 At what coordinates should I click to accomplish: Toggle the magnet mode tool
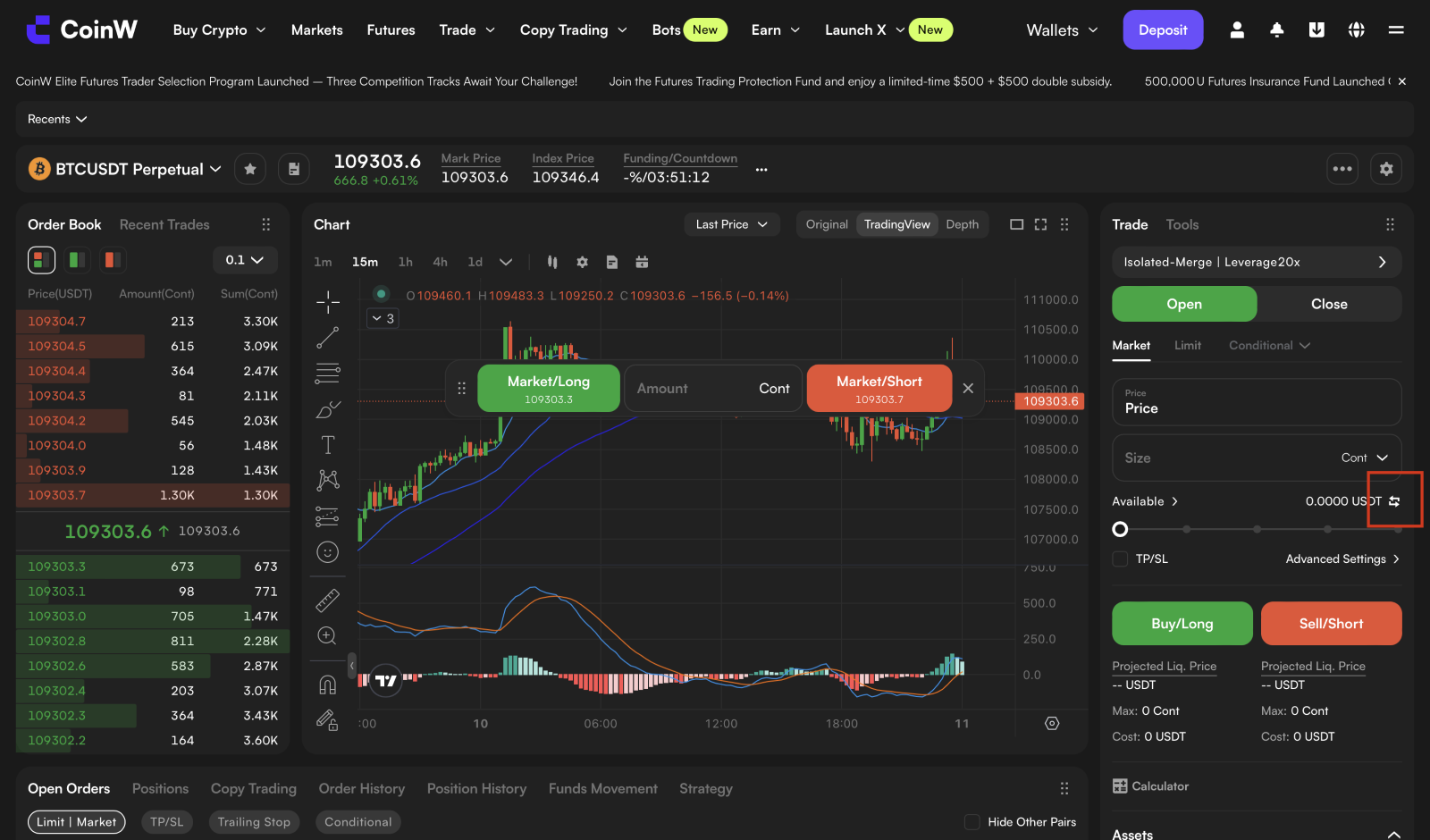click(x=328, y=685)
